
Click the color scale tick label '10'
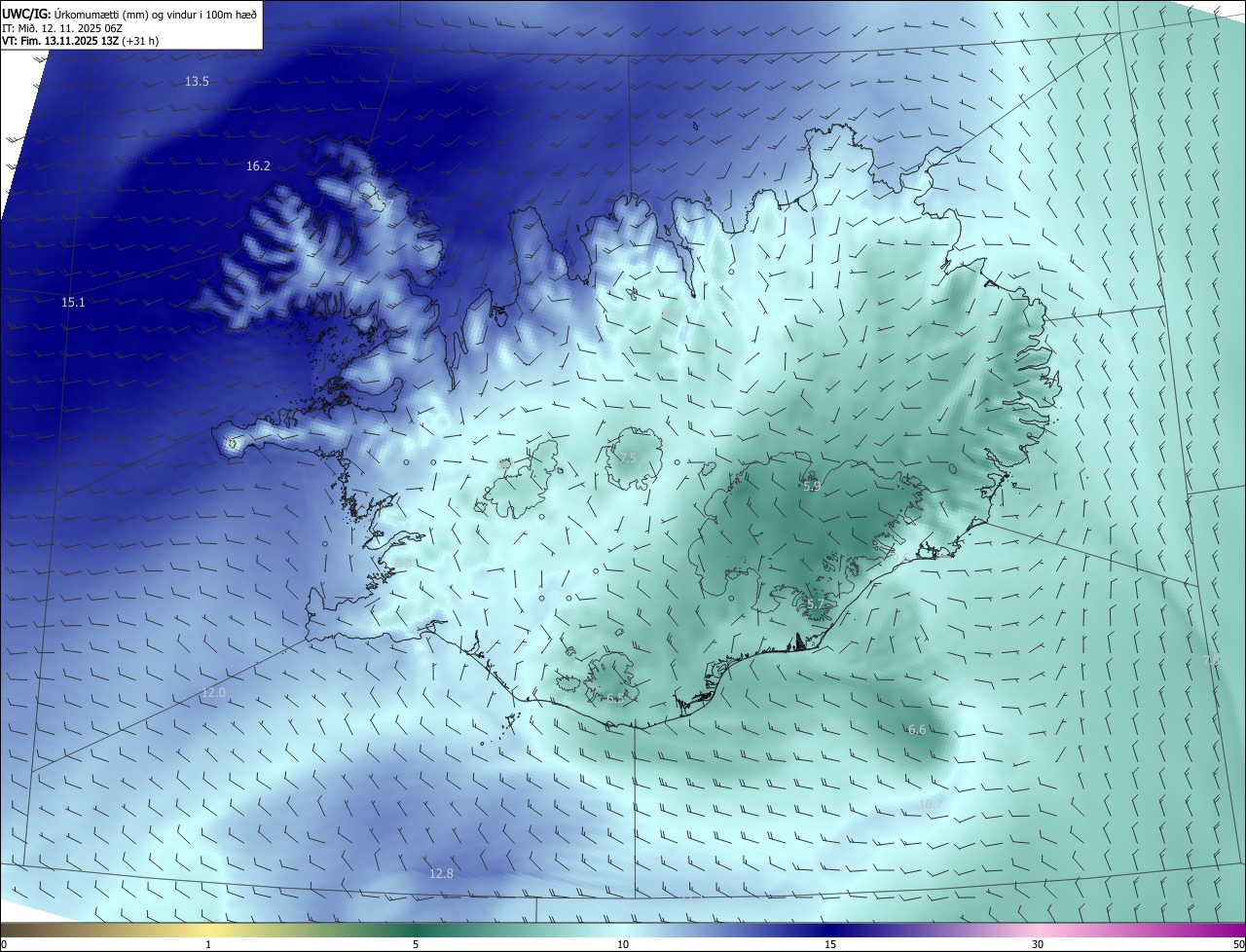coord(623,944)
